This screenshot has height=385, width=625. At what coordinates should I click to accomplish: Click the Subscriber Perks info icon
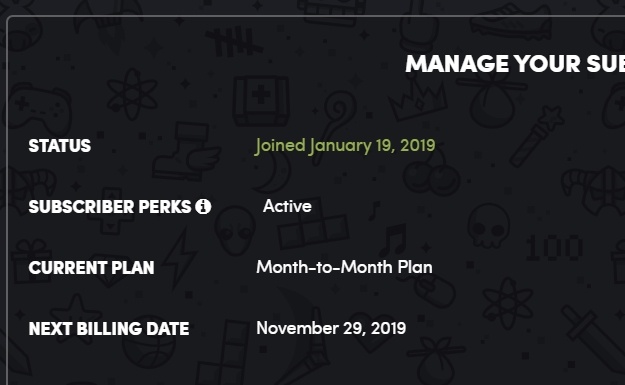[203, 206]
